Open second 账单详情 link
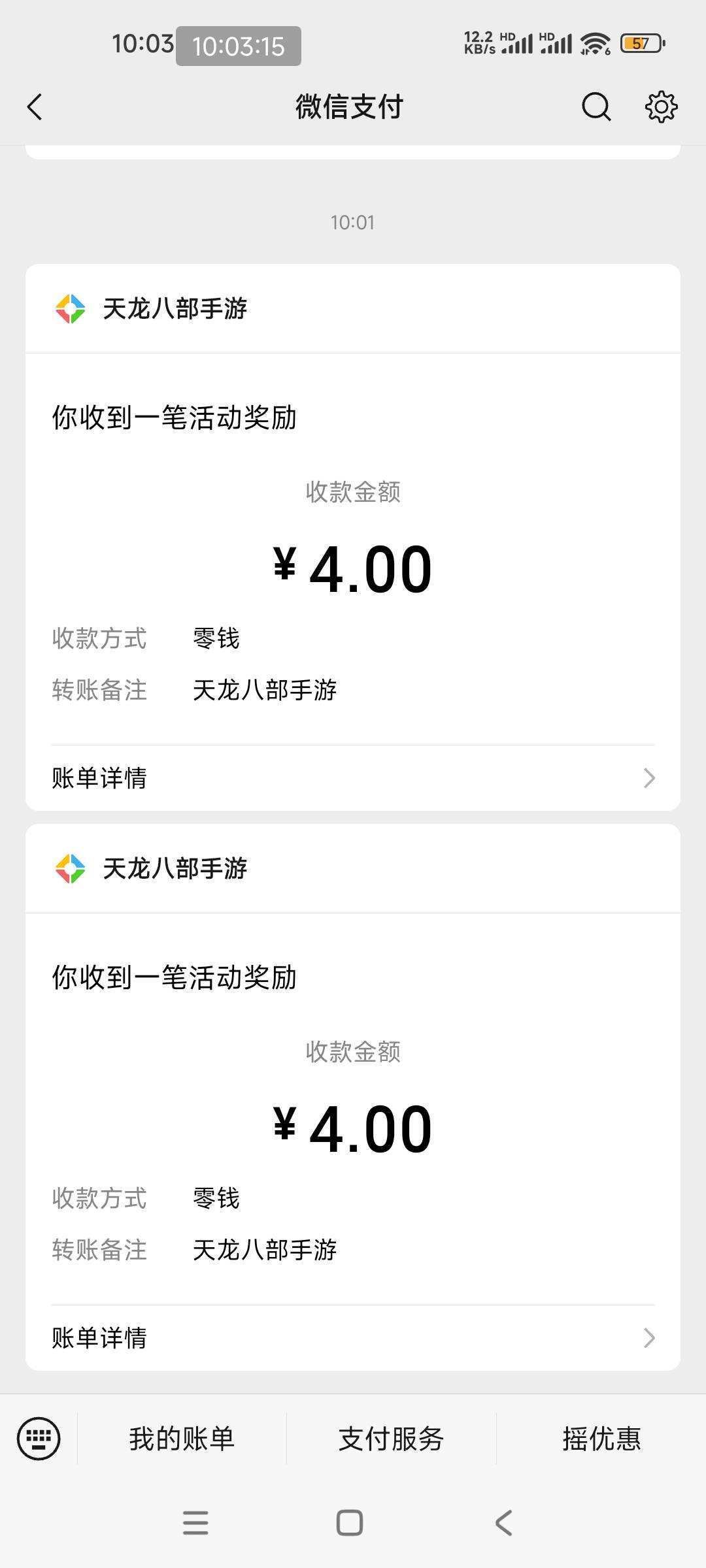Screen dimensions: 706x1568 (x=99, y=1337)
